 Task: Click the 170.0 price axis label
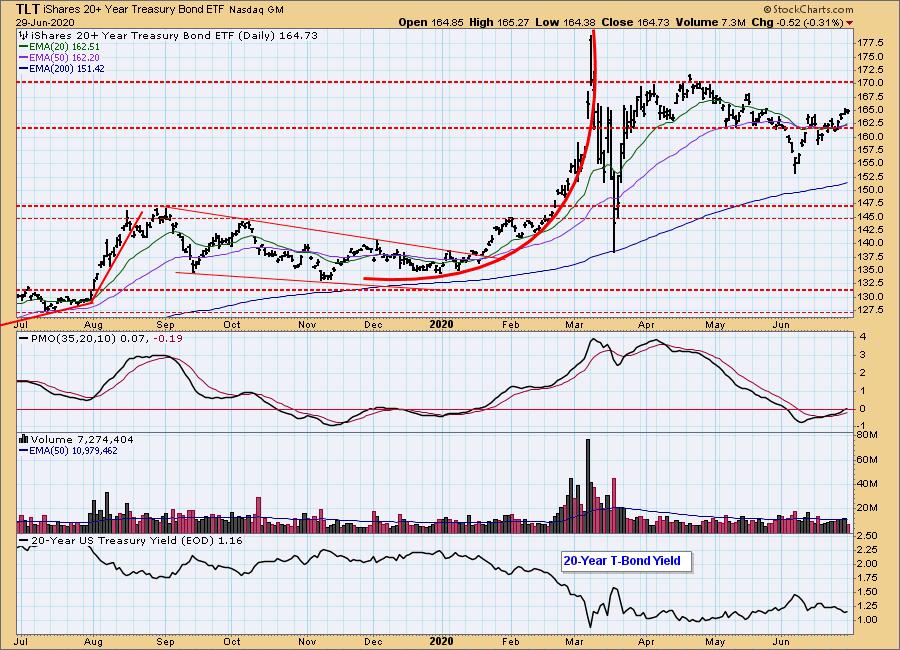tap(870, 83)
